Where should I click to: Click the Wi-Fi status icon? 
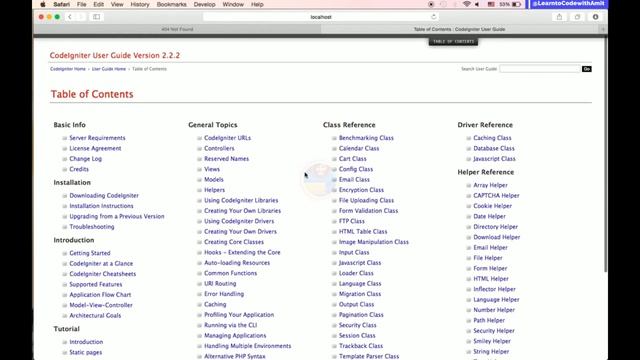467,4
